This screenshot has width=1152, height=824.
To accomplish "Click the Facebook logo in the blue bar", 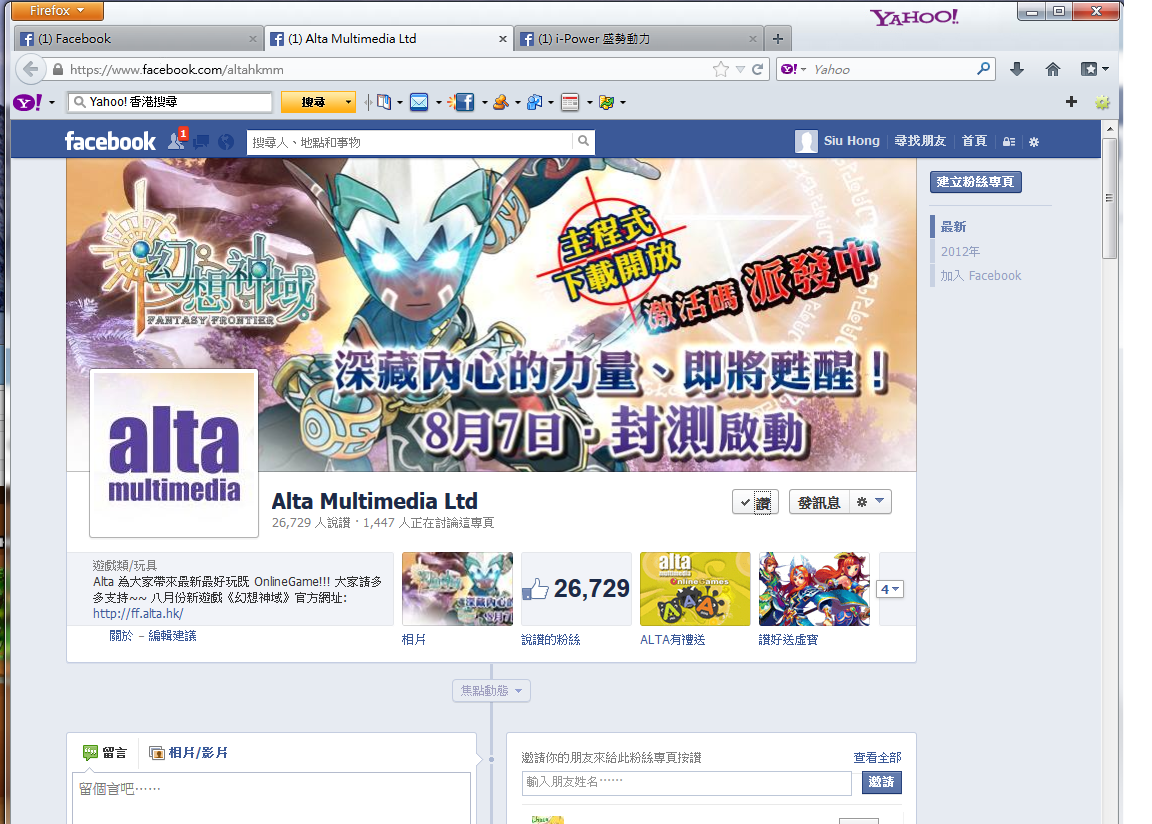I will point(110,141).
